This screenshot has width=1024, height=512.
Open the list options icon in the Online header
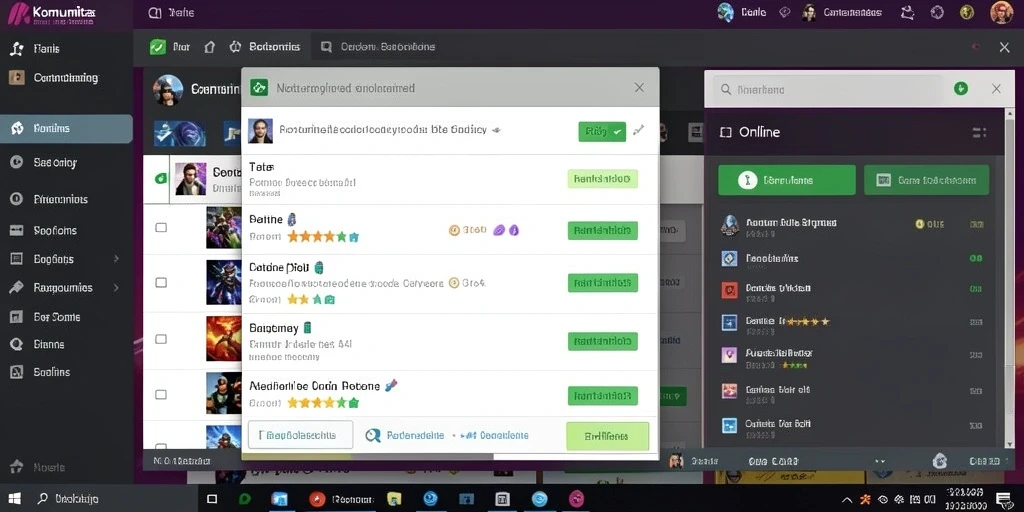click(x=979, y=133)
